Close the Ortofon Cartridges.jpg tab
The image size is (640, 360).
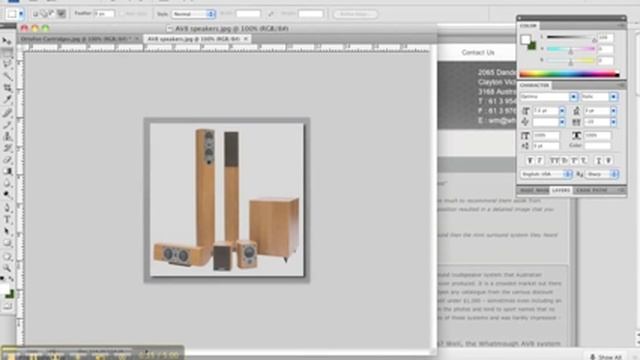pyautogui.click(x=137, y=39)
